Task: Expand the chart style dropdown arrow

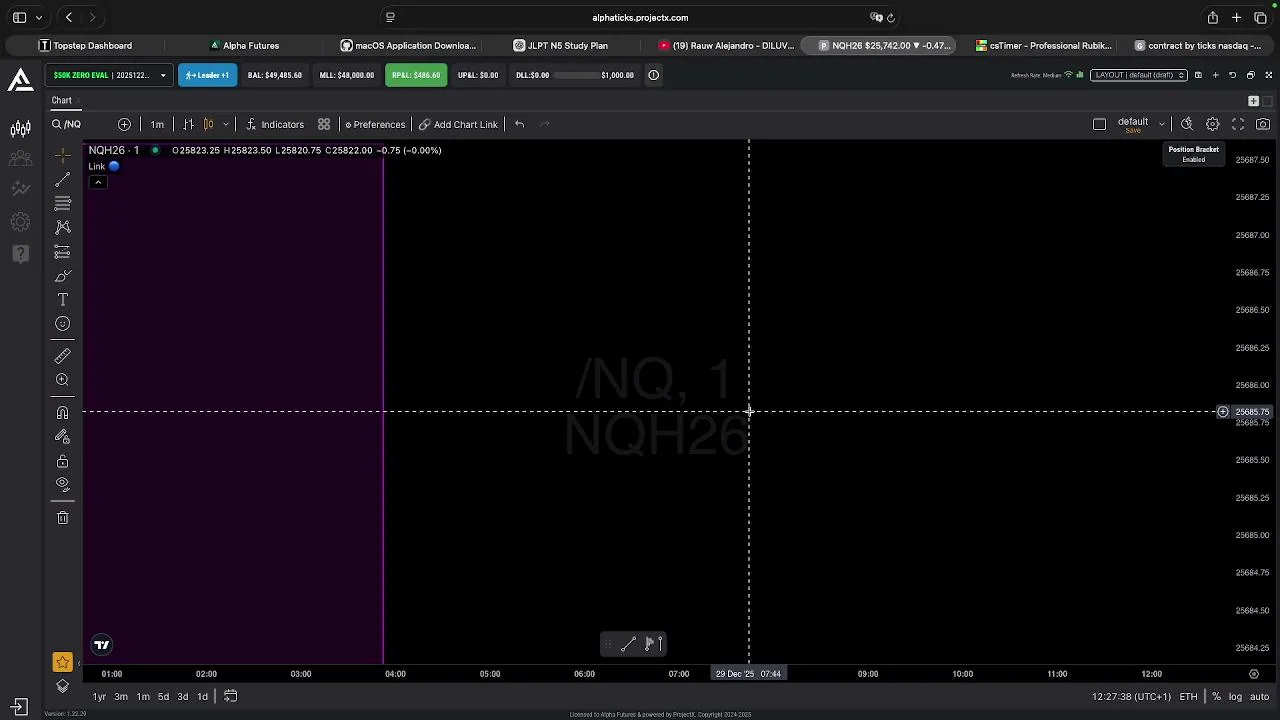Action: [226, 124]
